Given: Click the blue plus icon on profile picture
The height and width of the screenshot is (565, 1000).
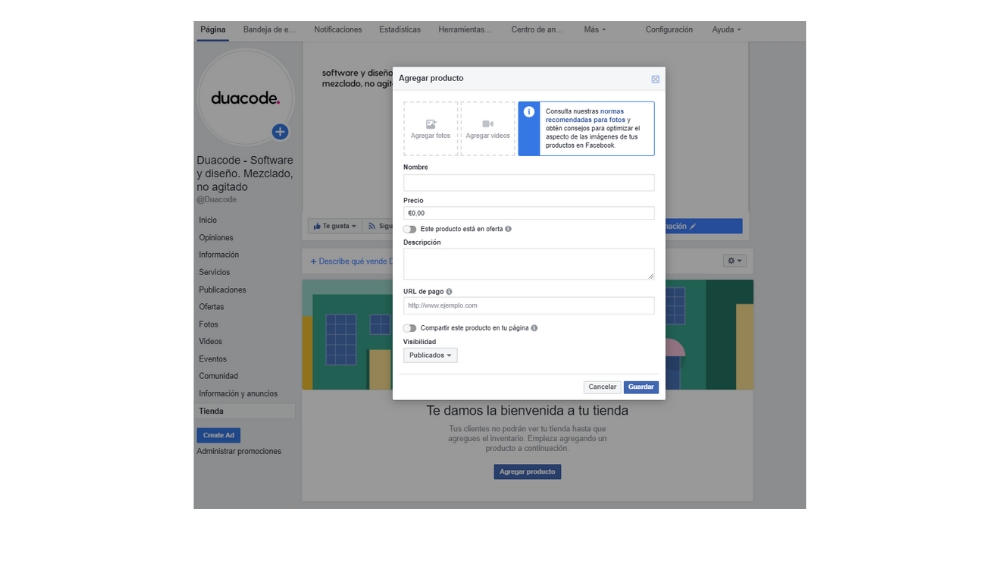Looking at the screenshot, I should click(280, 131).
